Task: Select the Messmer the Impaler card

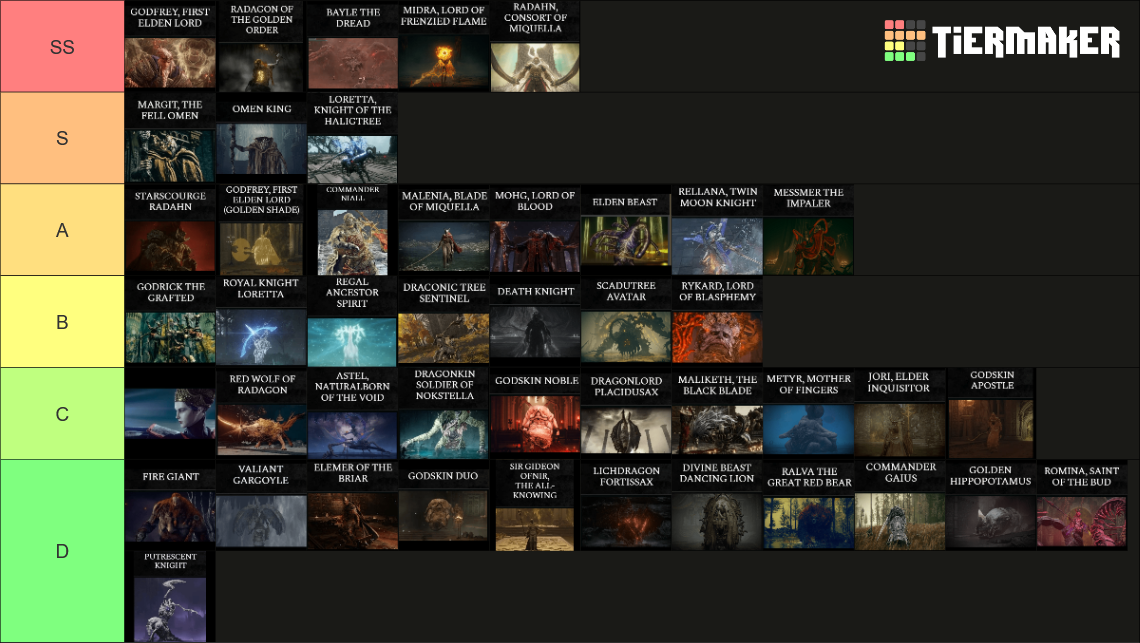Action: (808, 230)
